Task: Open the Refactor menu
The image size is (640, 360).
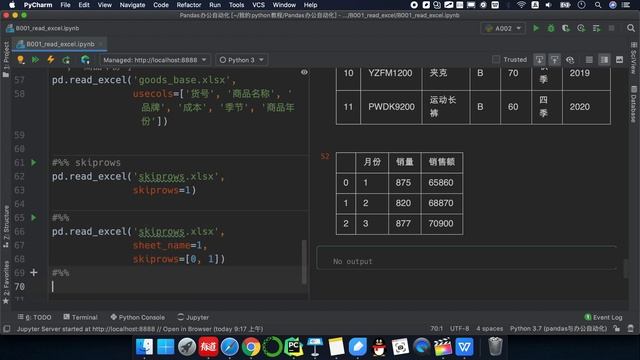Action: pos(189,5)
